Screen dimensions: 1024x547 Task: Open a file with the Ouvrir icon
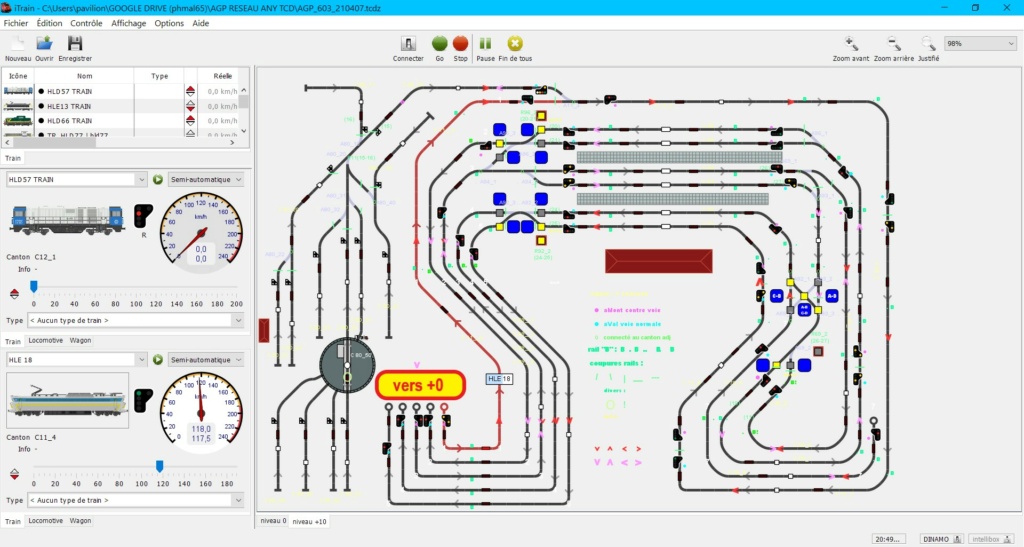pyautogui.click(x=44, y=44)
